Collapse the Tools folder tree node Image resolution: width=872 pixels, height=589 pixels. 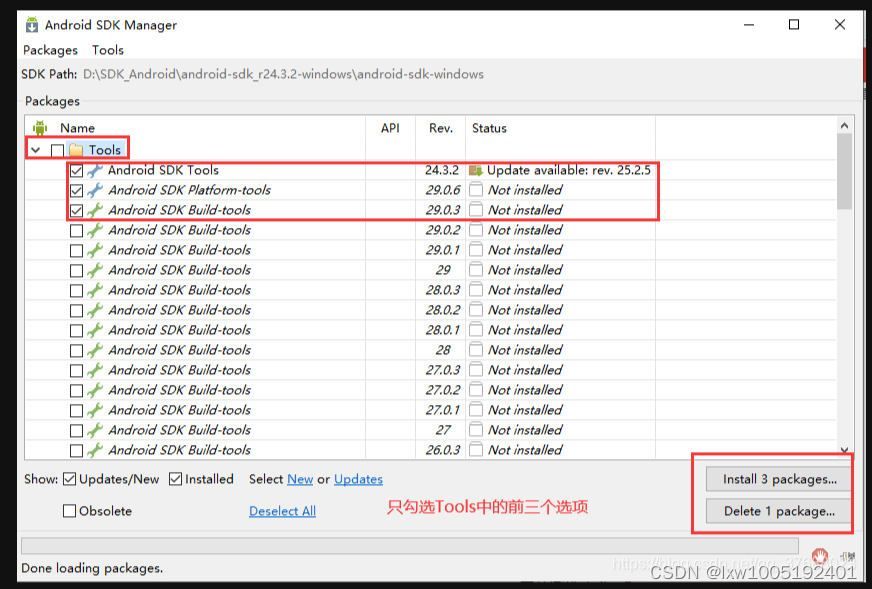point(36,150)
